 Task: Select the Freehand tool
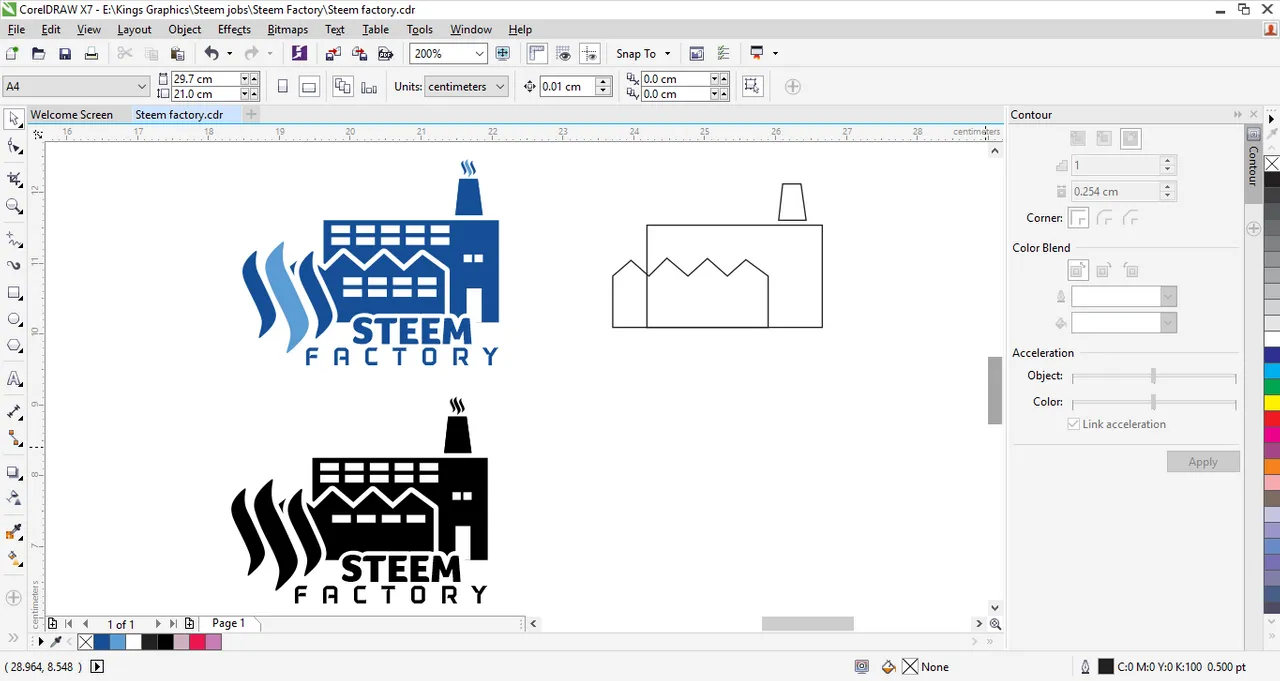pos(14,239)
